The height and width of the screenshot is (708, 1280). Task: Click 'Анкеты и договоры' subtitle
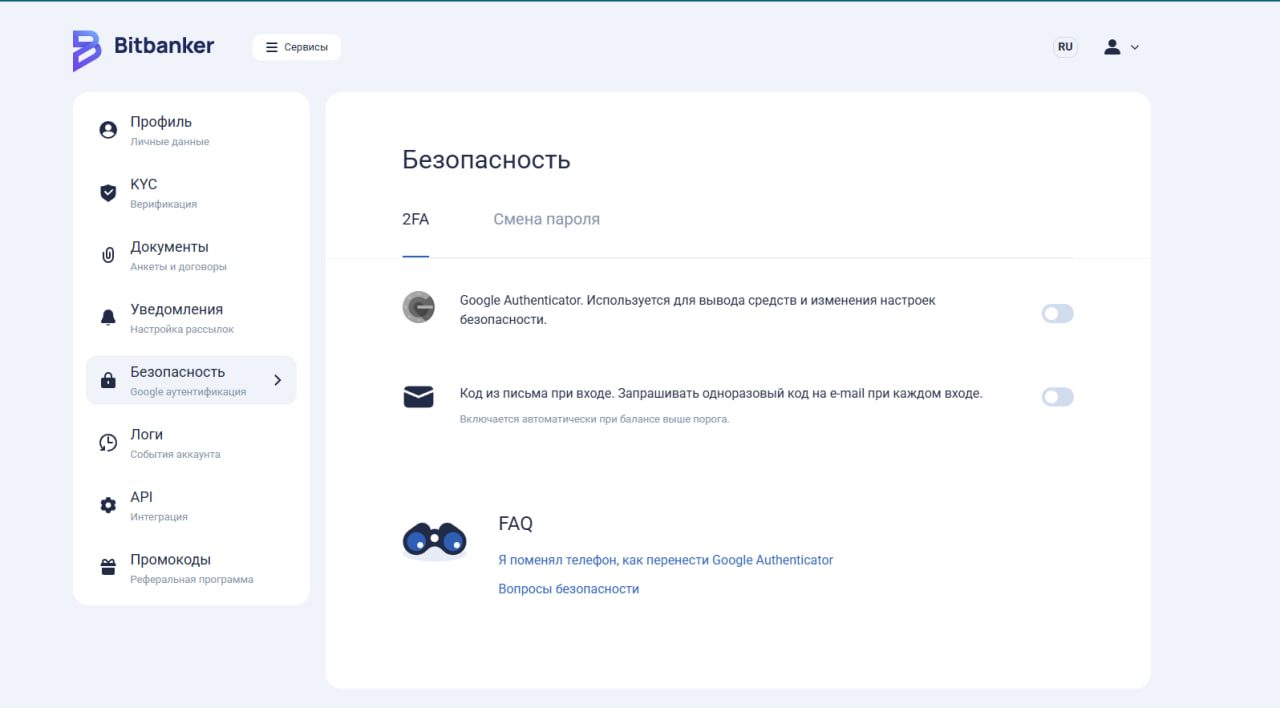coord(178,267)
